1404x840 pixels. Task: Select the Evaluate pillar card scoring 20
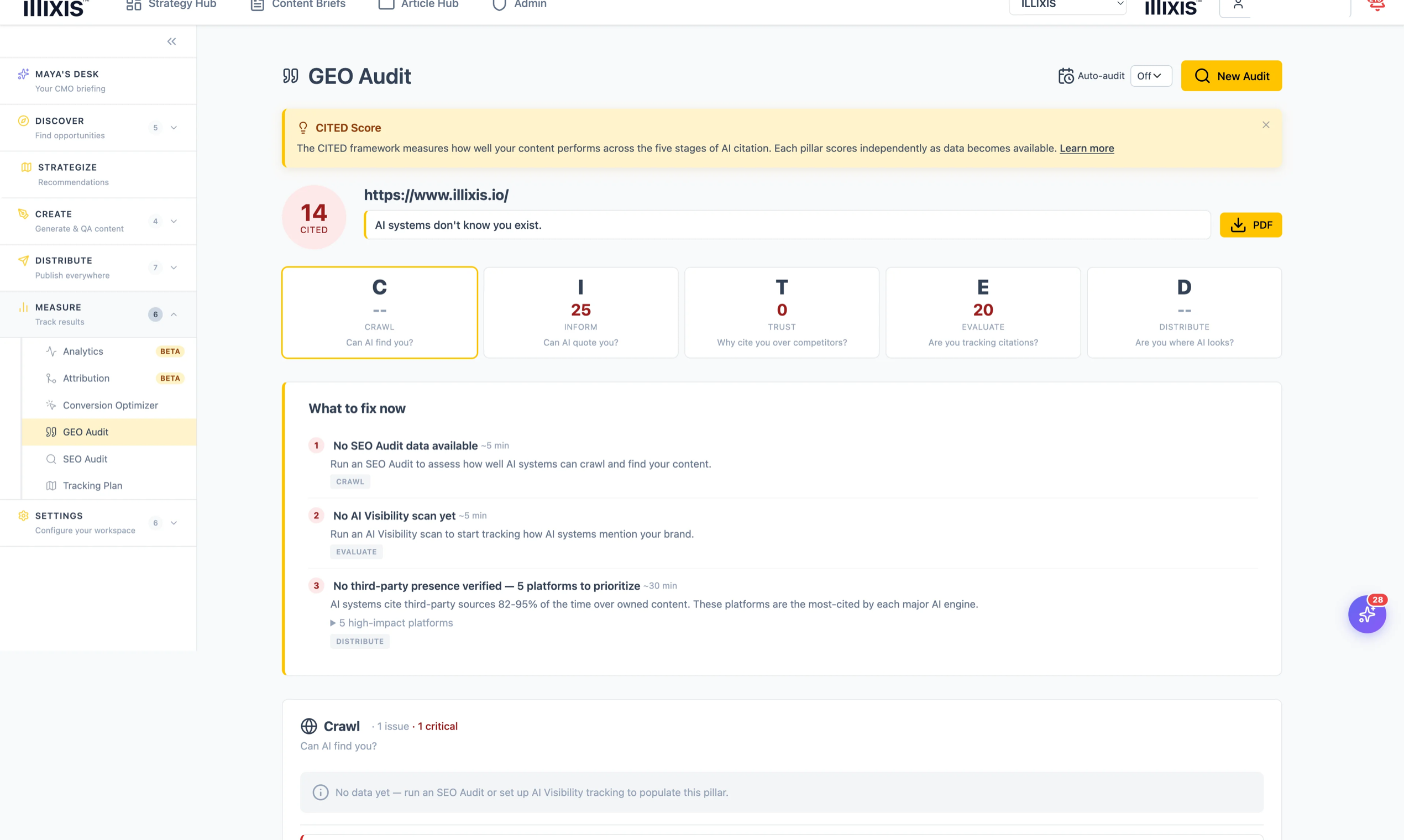click(x=983, y=312)
